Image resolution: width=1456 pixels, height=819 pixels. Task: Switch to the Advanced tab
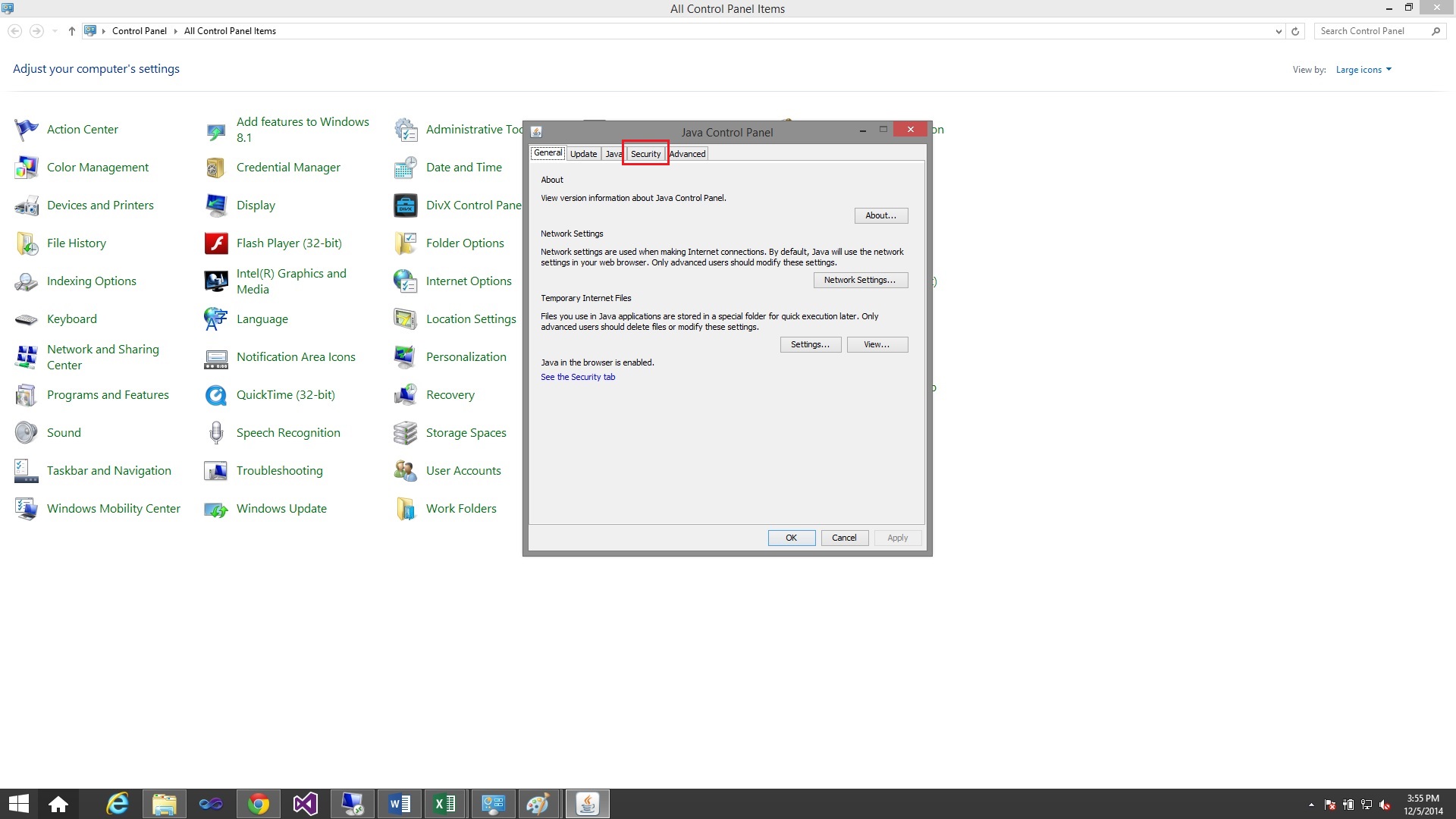[x=688, y=154]
